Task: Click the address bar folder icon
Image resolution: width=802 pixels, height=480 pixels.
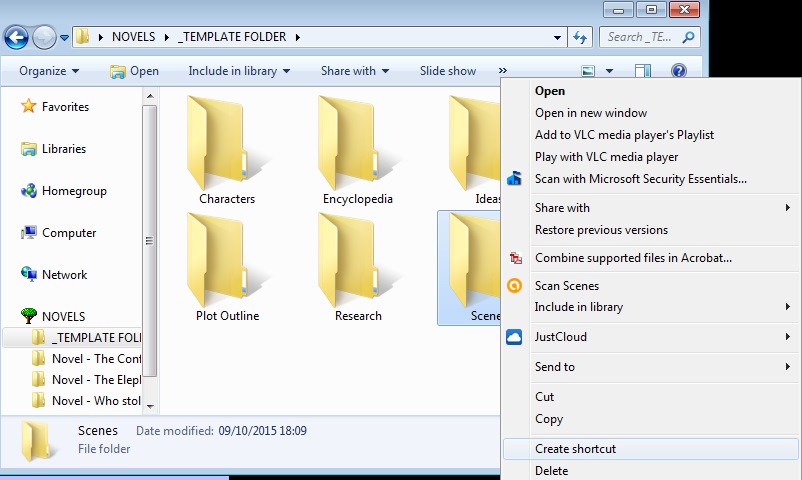Action: click(x=83, y=37)
